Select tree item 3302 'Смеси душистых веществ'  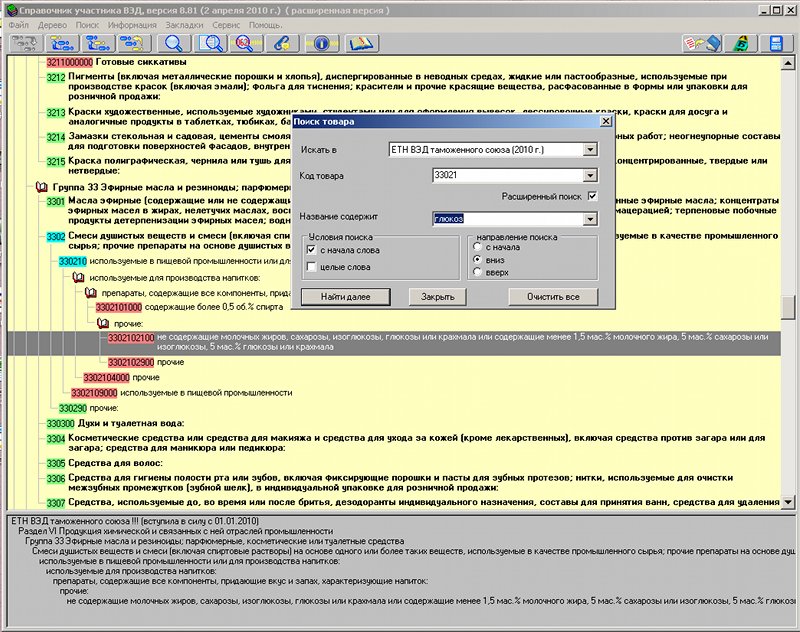[56, 237]
